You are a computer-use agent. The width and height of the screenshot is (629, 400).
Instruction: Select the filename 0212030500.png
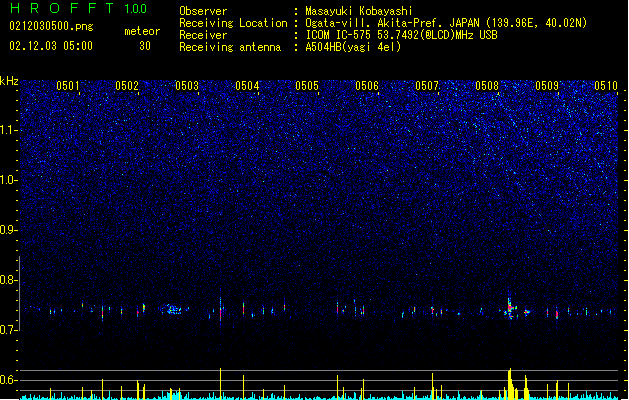pos(51,26)
